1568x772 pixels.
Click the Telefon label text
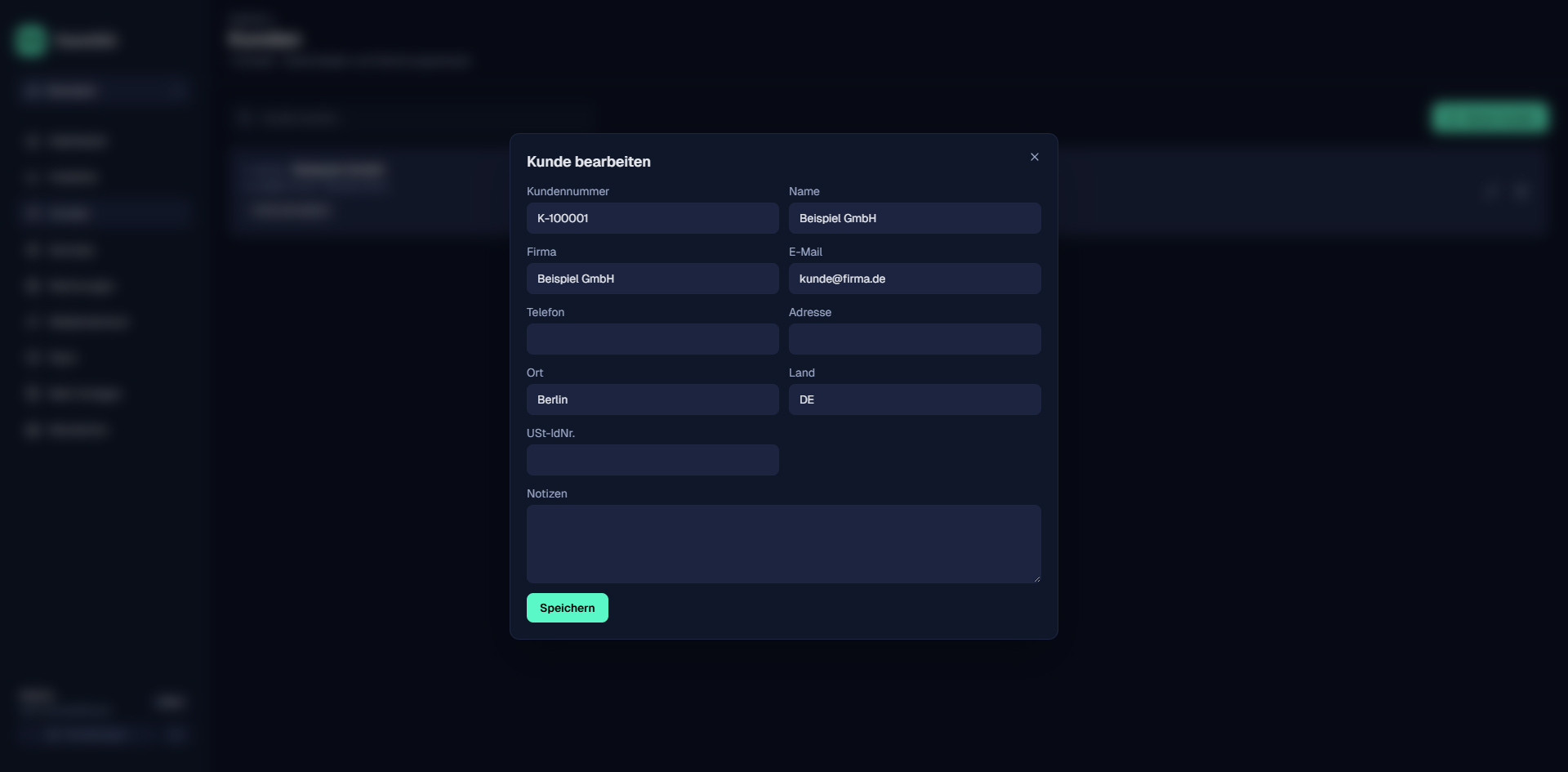coord(545,312)
